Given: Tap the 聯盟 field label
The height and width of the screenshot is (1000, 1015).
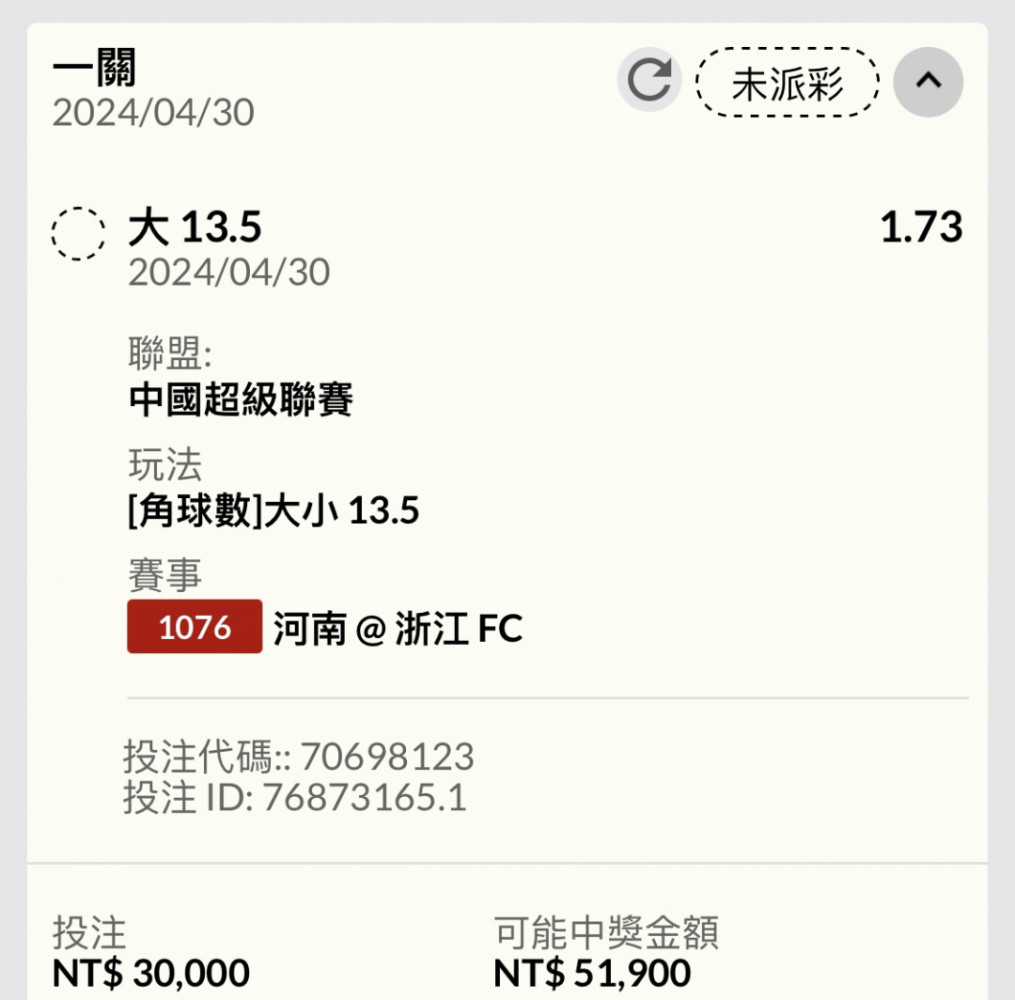Looking at the screenshot, I should coord(170,353).
